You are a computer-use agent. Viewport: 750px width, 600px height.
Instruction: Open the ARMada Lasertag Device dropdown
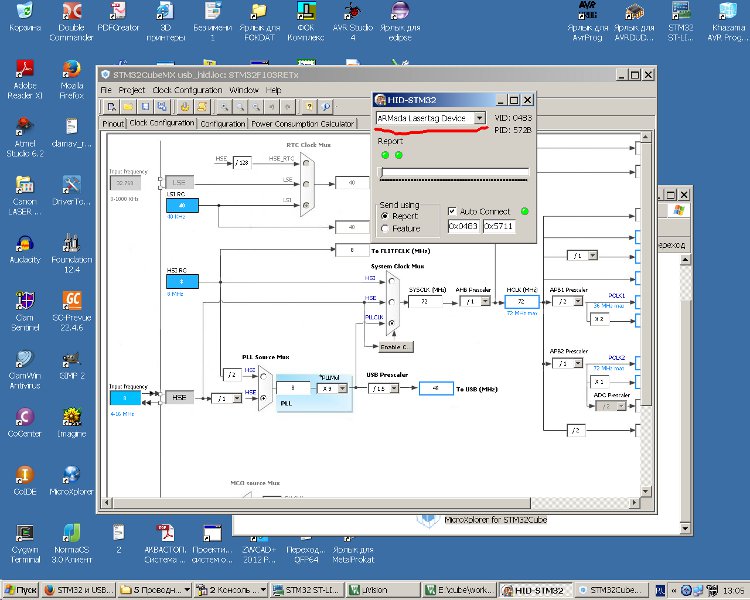[x=479, y=118]
